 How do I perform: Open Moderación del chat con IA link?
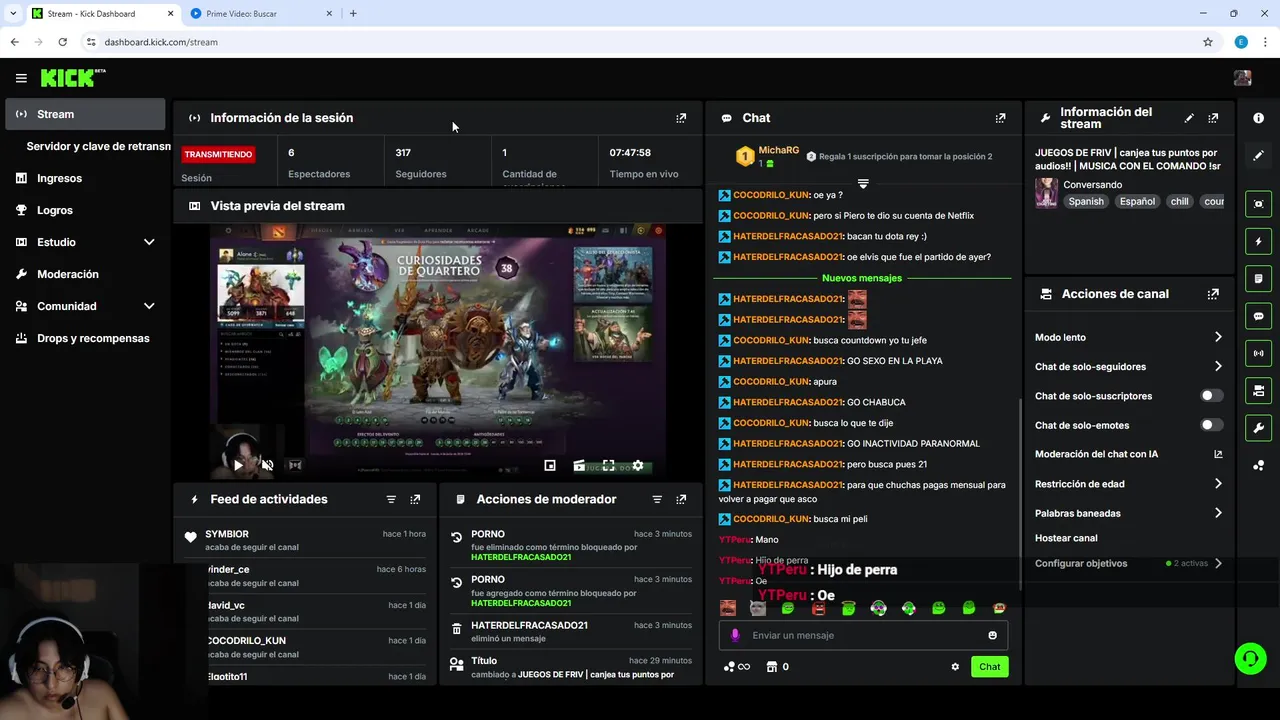point(1129,454)
